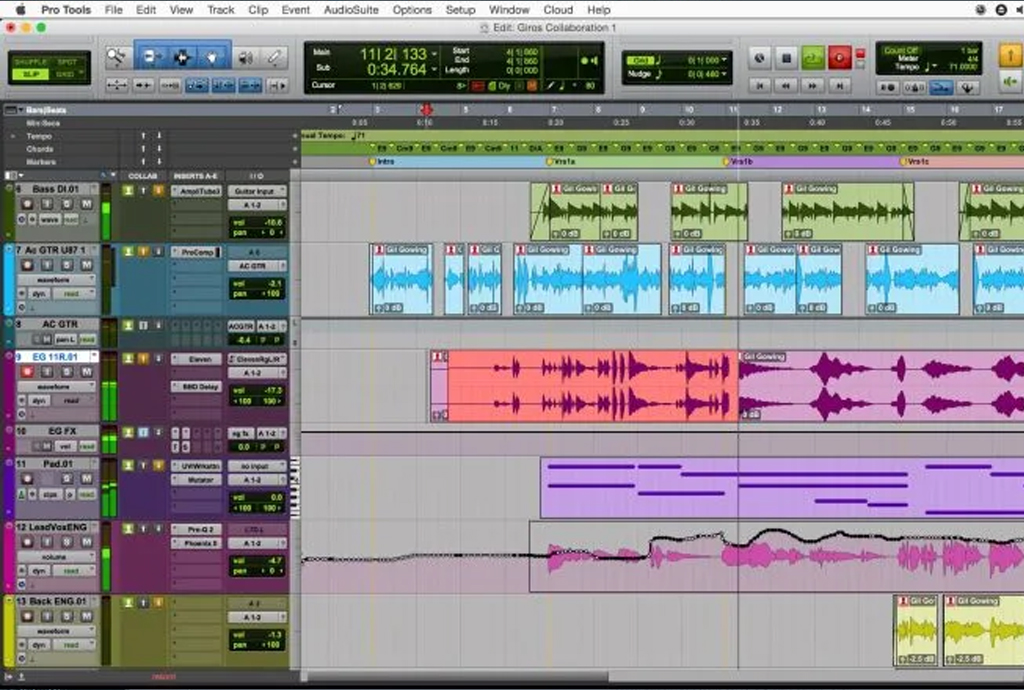Click the green loop Play button
This screenshot has width=1024, height=690.
coord(812,58)
